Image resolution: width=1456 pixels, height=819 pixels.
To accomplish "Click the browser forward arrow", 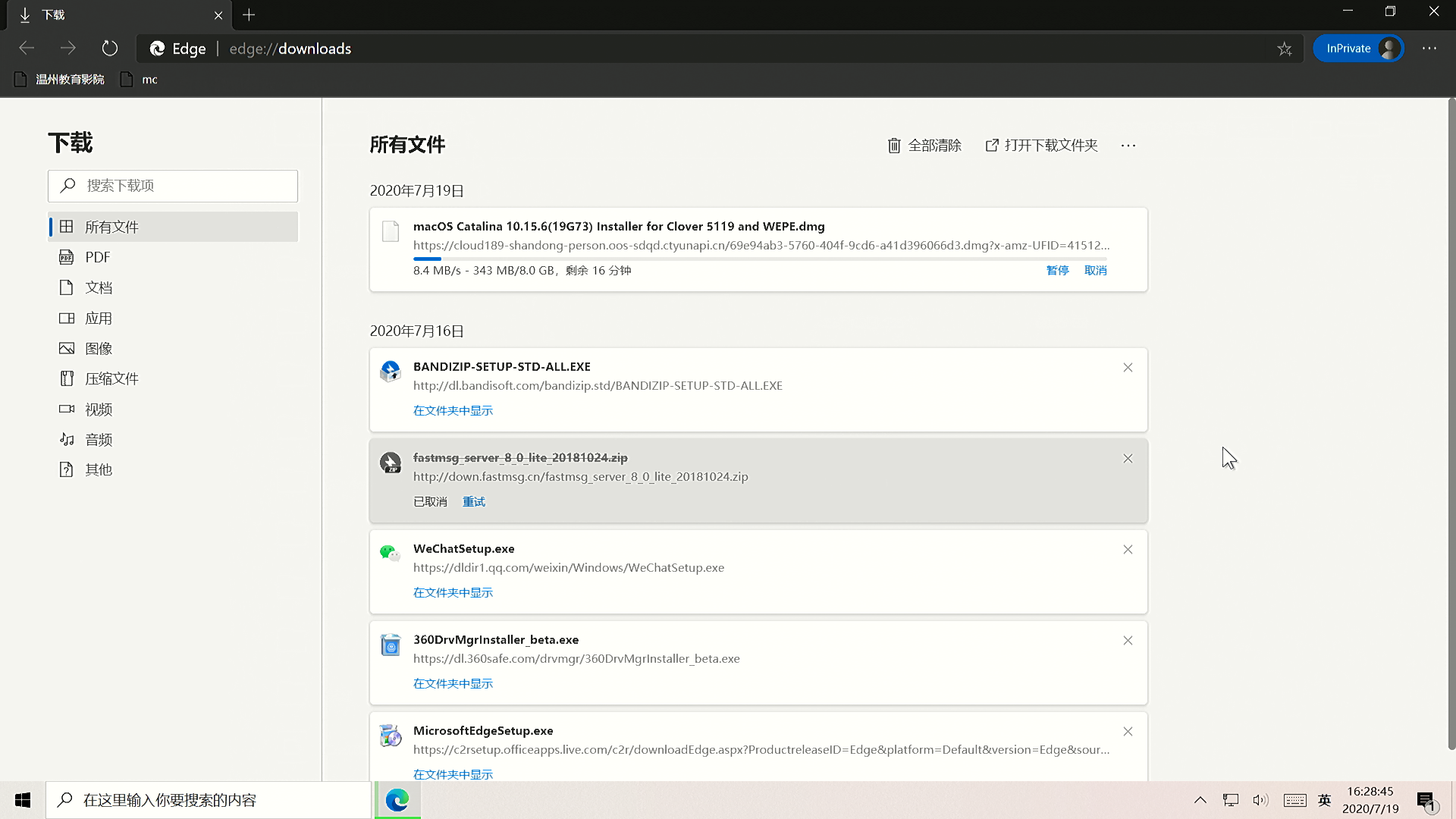I will [x=68, y=49].
